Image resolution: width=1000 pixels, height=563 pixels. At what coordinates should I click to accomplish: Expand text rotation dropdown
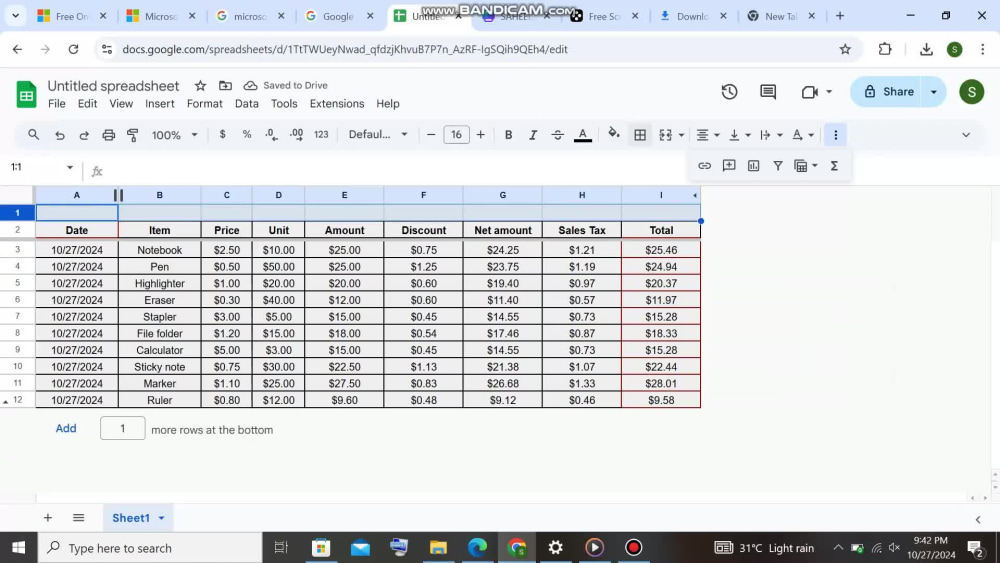click(x=811, y=135)
